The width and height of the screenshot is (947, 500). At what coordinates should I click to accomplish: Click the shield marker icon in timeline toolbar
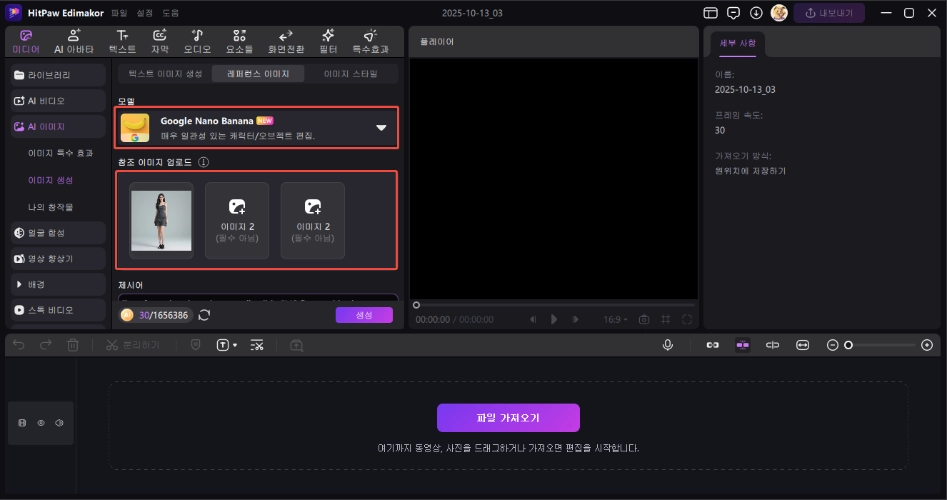pos(195,345)
